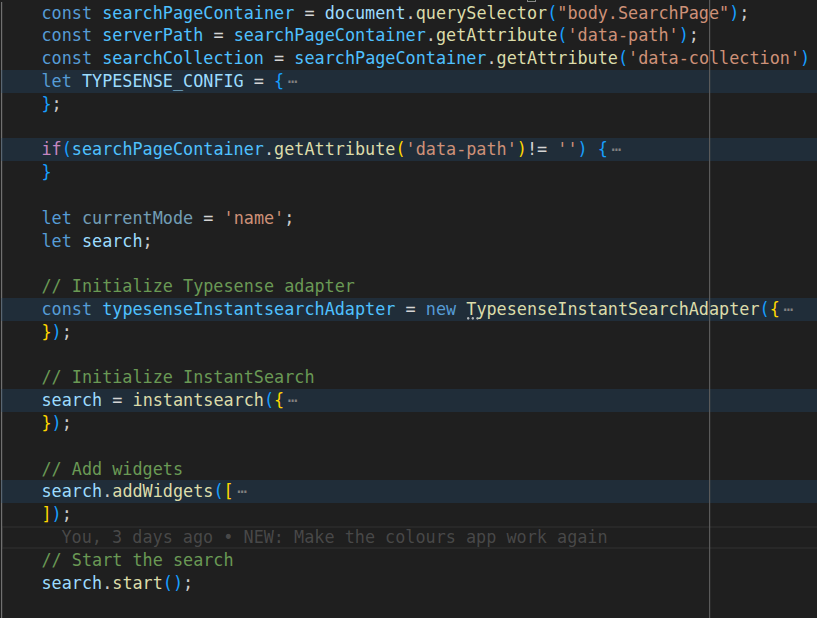The height and width of the screenshot is (618, 817).
Task: Expand the folded TypesenseInstantSearchAdapter options
Action: 788,309
